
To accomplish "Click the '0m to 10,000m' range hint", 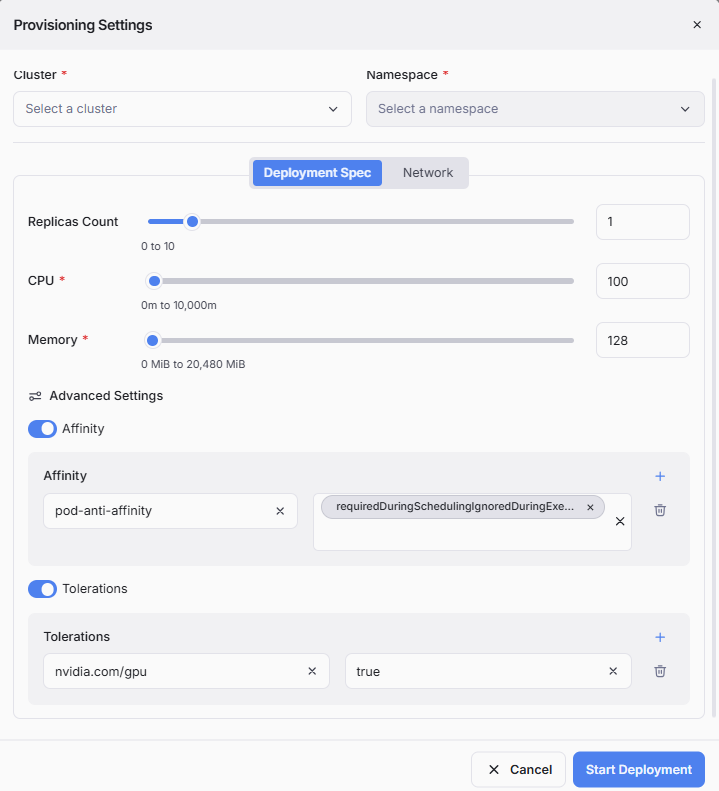I will click(x=179, y=305).
